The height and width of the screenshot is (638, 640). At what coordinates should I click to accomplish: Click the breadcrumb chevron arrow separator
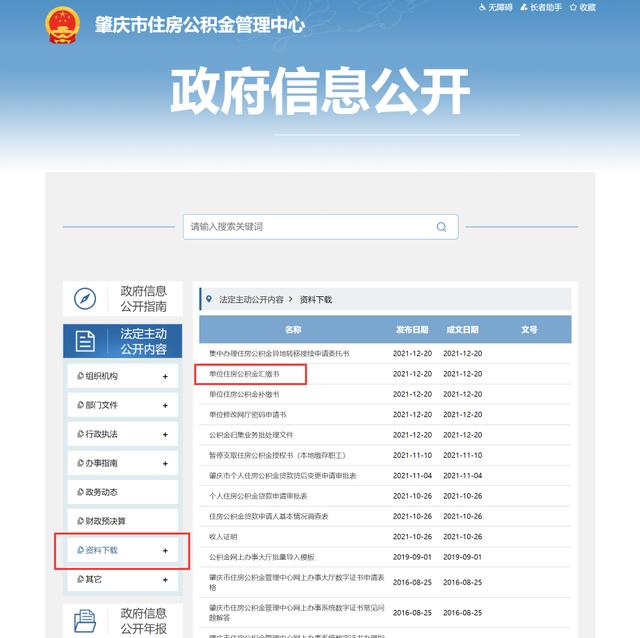tap(291, 299)
